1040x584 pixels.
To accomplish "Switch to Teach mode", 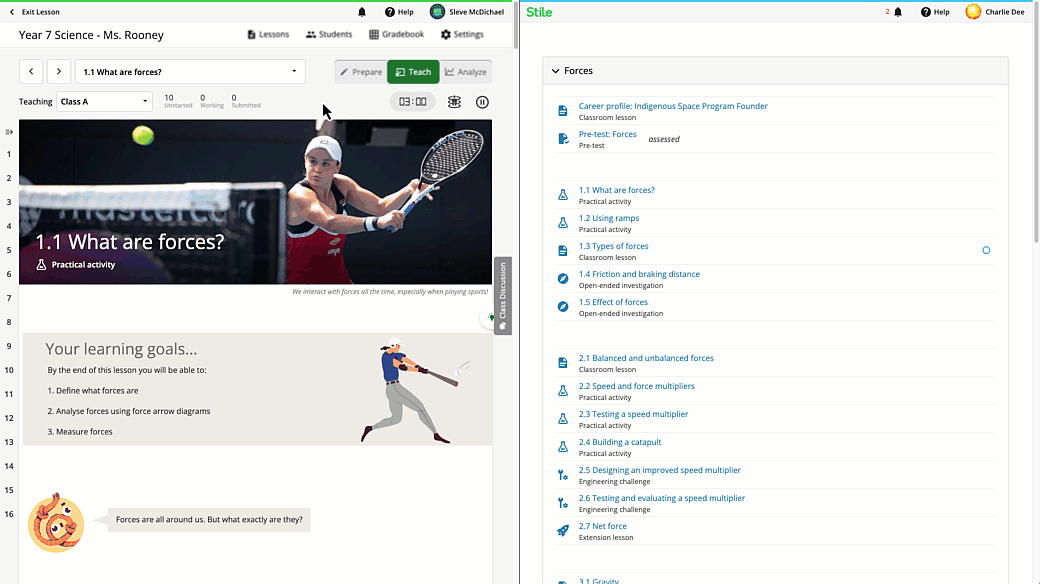I will (x=413, y=72).
